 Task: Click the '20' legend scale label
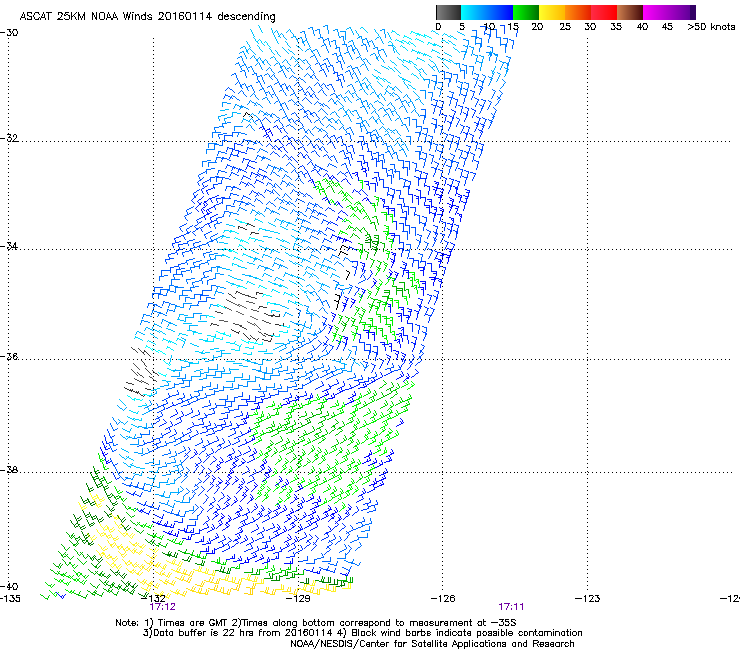[x=537, y=27]
